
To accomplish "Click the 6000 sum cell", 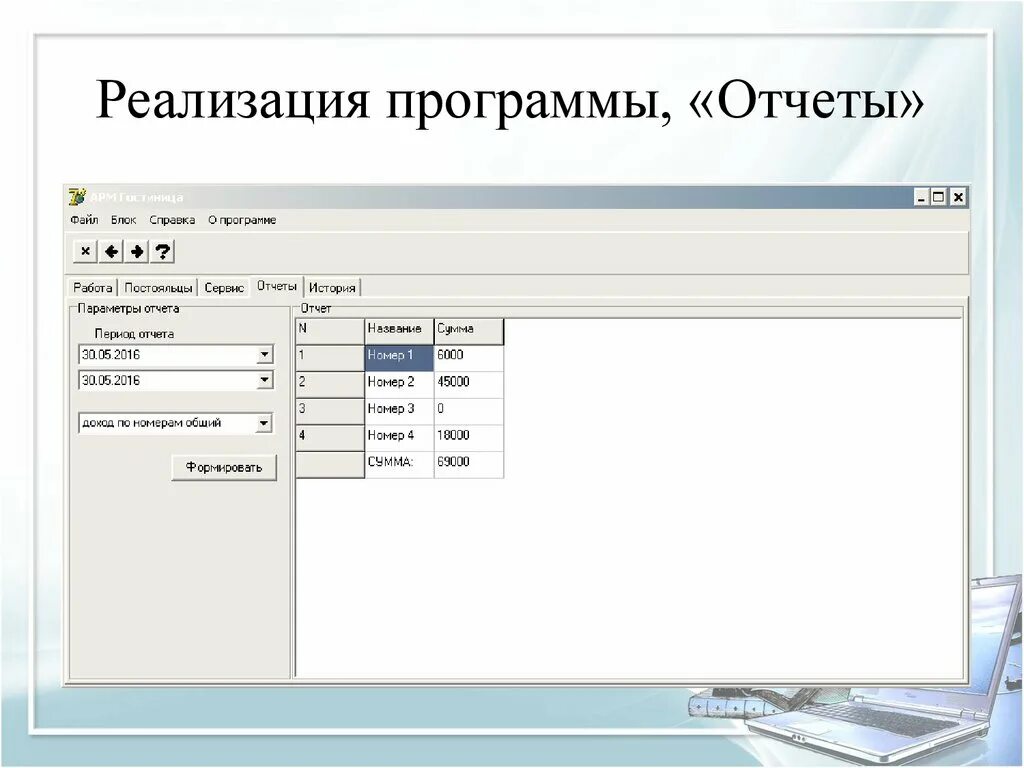I will (x=469, y=359).
